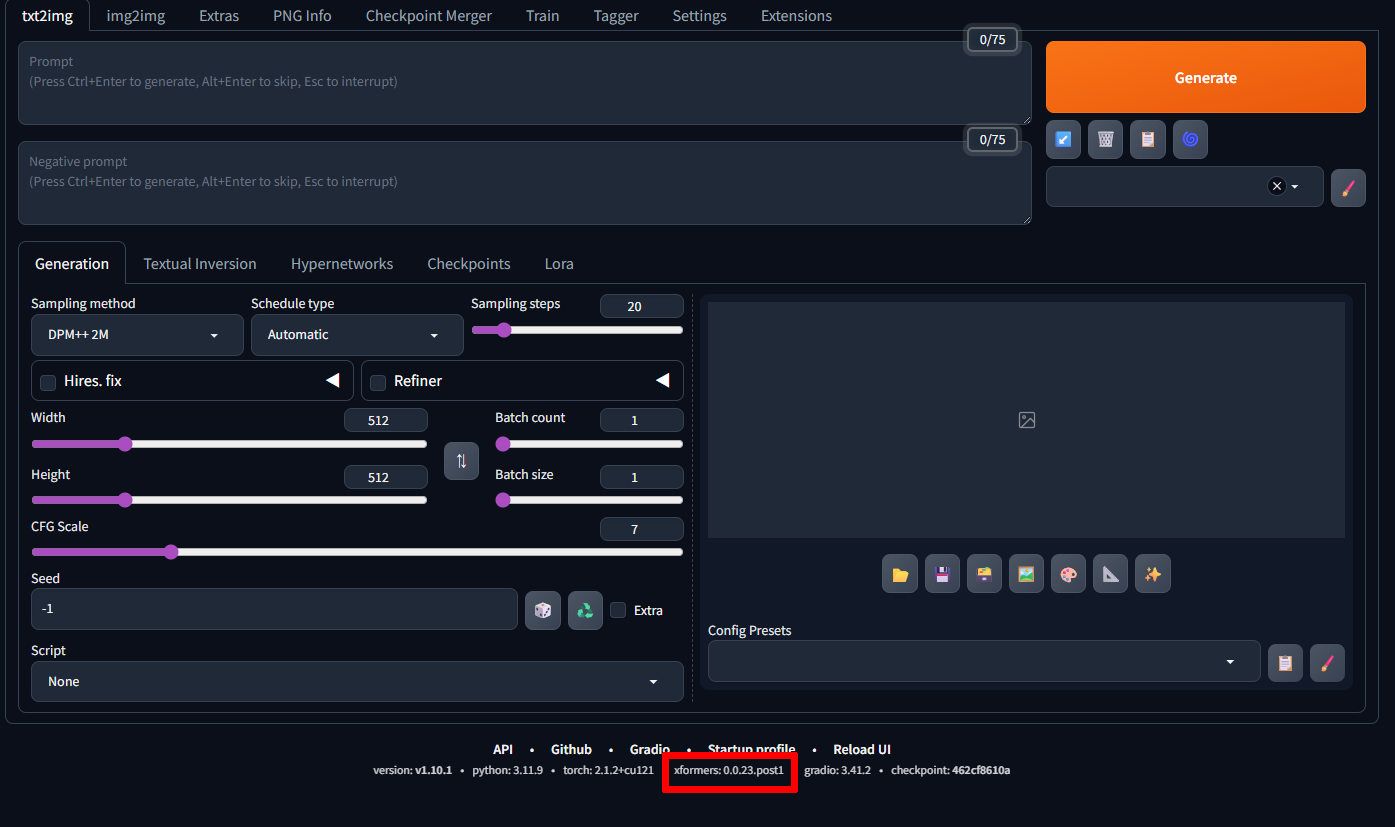Click the dice icon to randomize seed

point(542,610)
